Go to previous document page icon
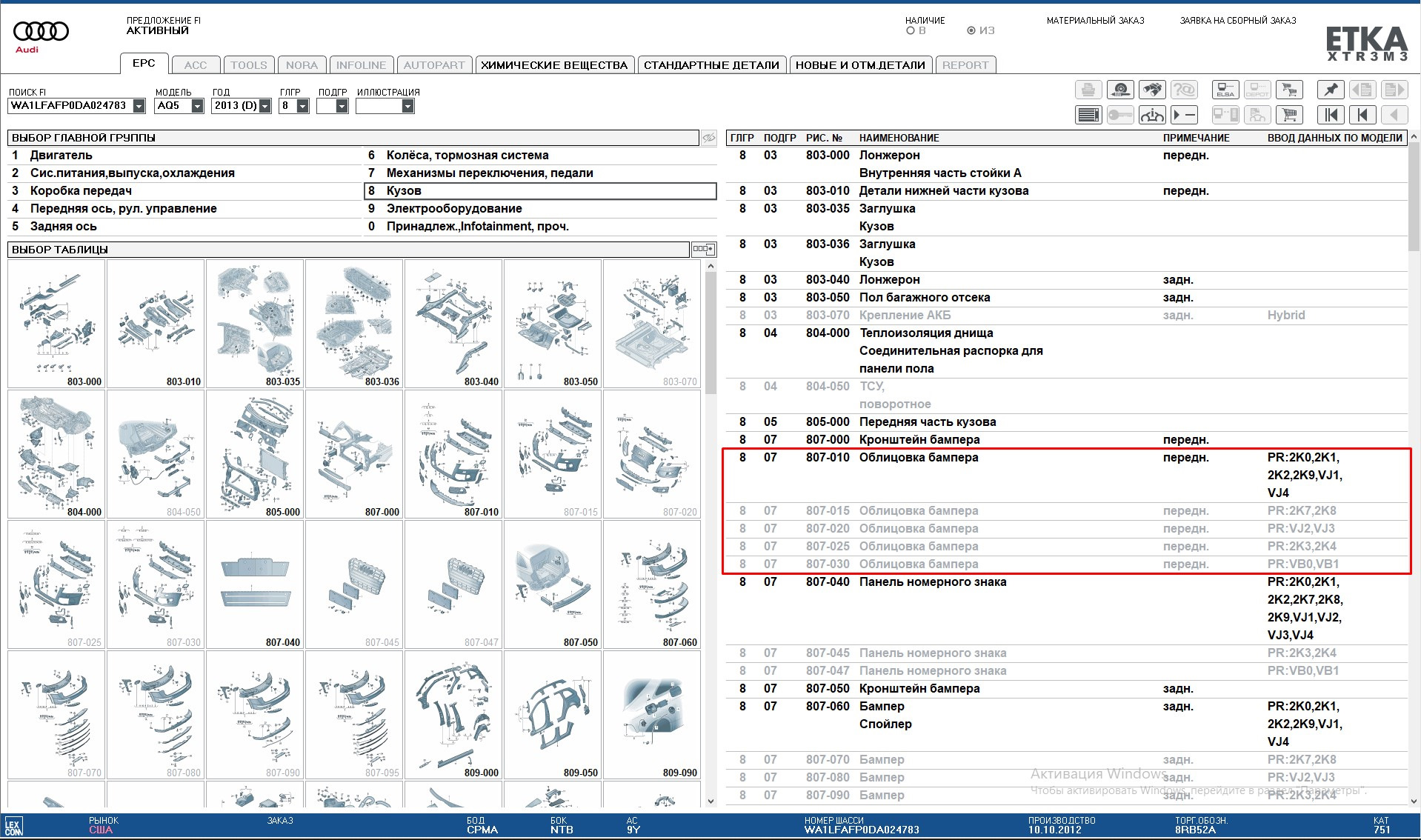This screenshot has width=1421, height=840. pos(1362,90)
